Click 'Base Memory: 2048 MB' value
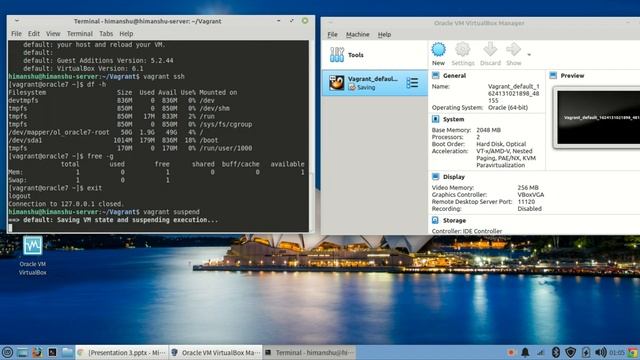The image size is (640, 360). [488, 130]
